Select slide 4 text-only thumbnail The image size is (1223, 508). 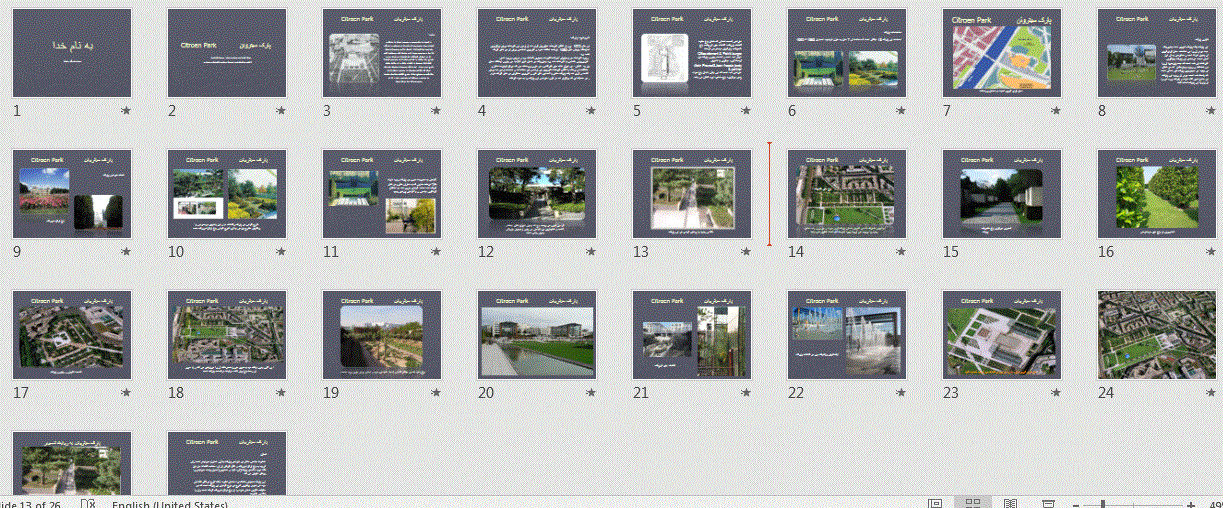click(x=537, y=53)
